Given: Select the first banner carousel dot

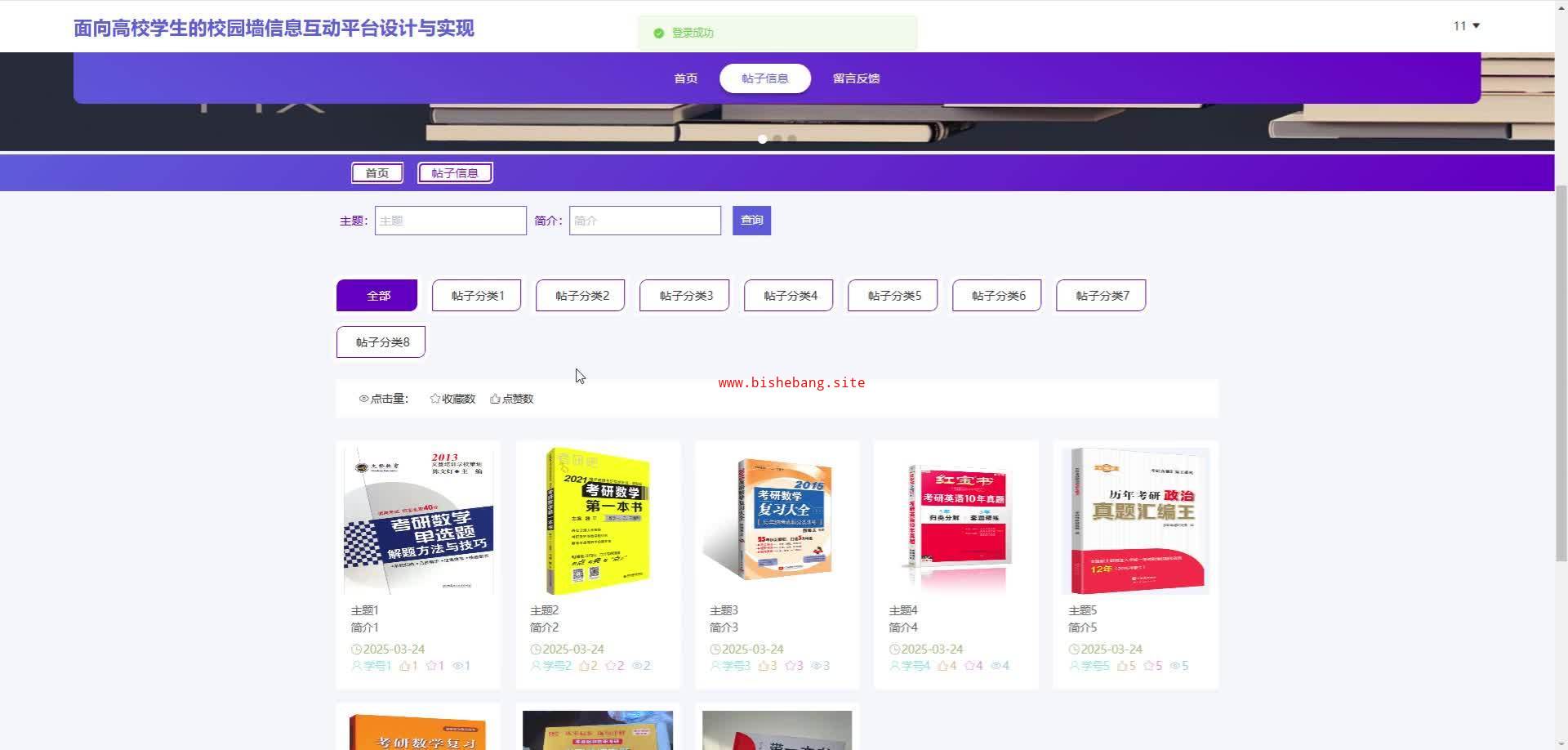Looking at the screenshot, I should [763, 139].
